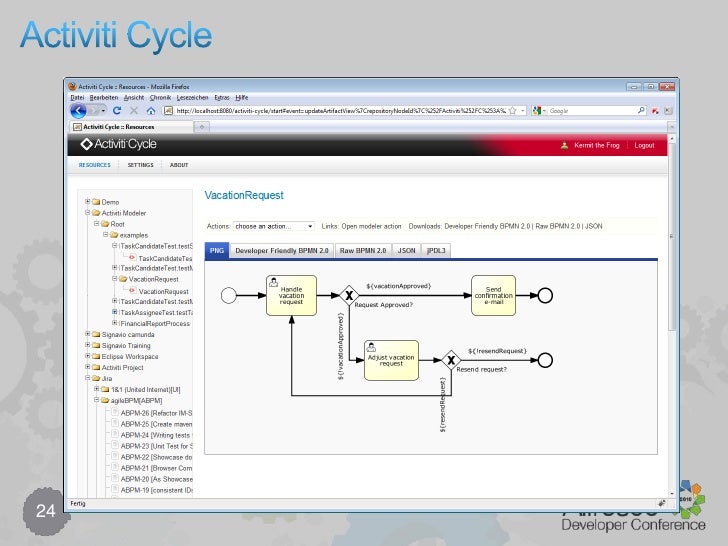728x546 pixels.
Task: Click the stop loading X icon
Action: click(x=134, y=110)
